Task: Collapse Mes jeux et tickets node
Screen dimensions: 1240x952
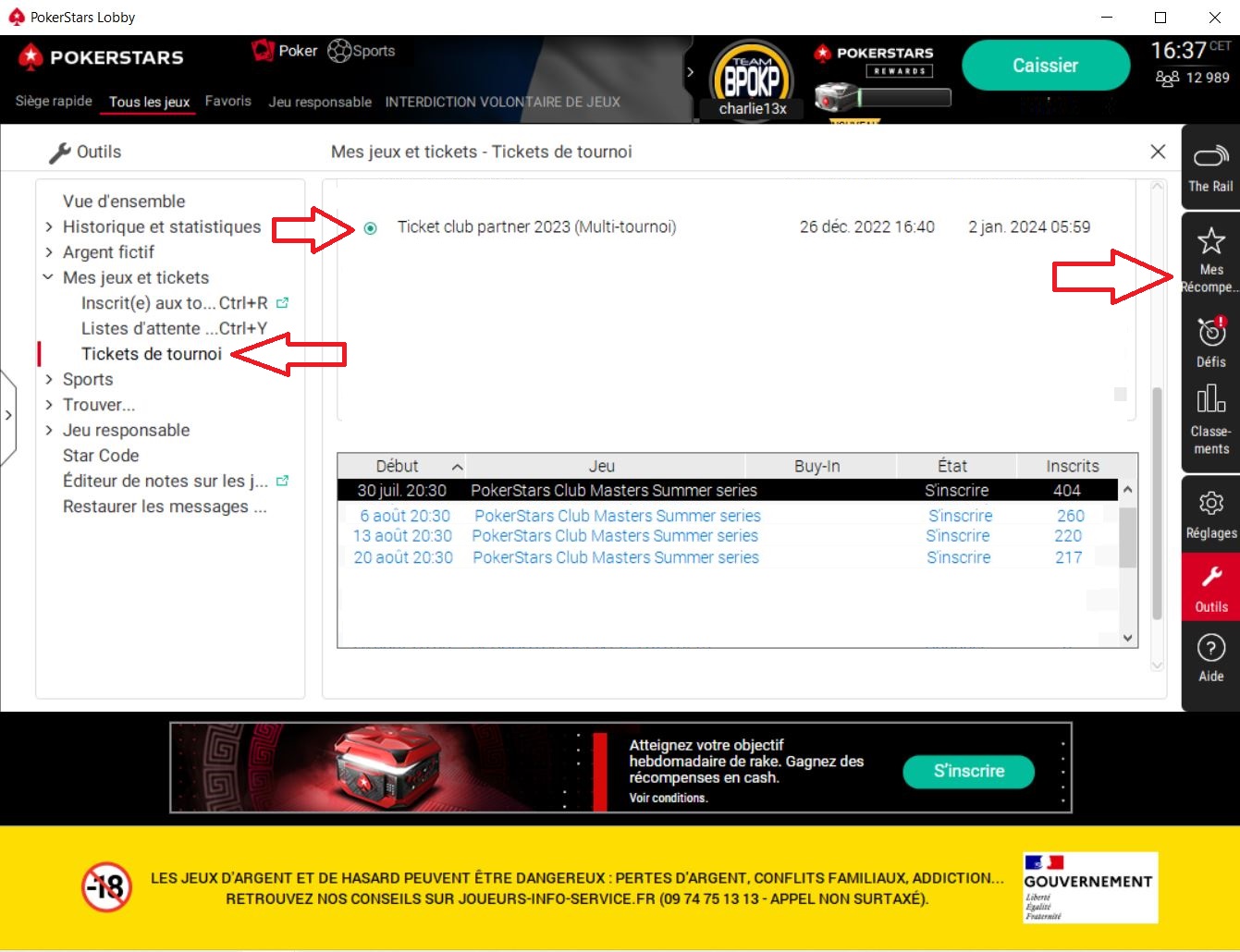Action: tap(48, 277)
